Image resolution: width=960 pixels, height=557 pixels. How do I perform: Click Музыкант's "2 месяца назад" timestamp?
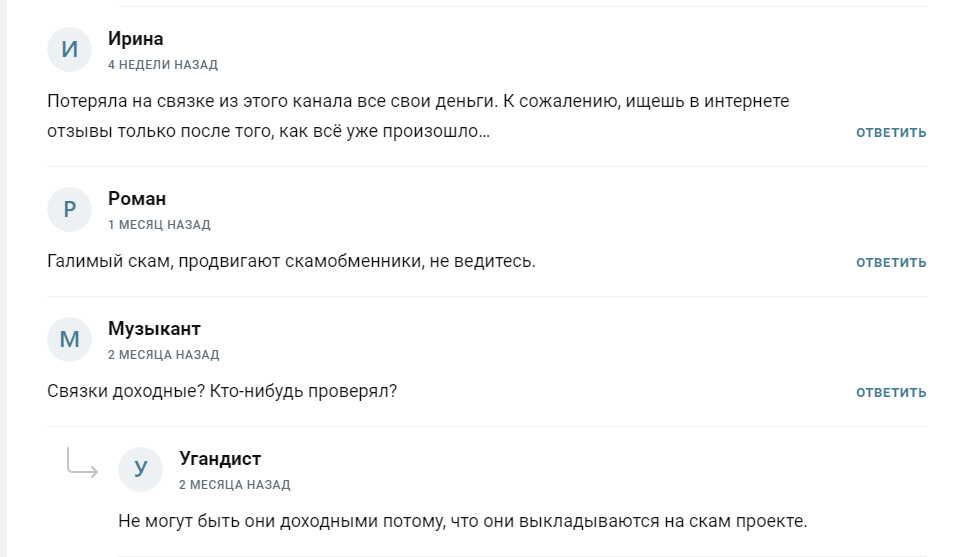tap(163, 355)
